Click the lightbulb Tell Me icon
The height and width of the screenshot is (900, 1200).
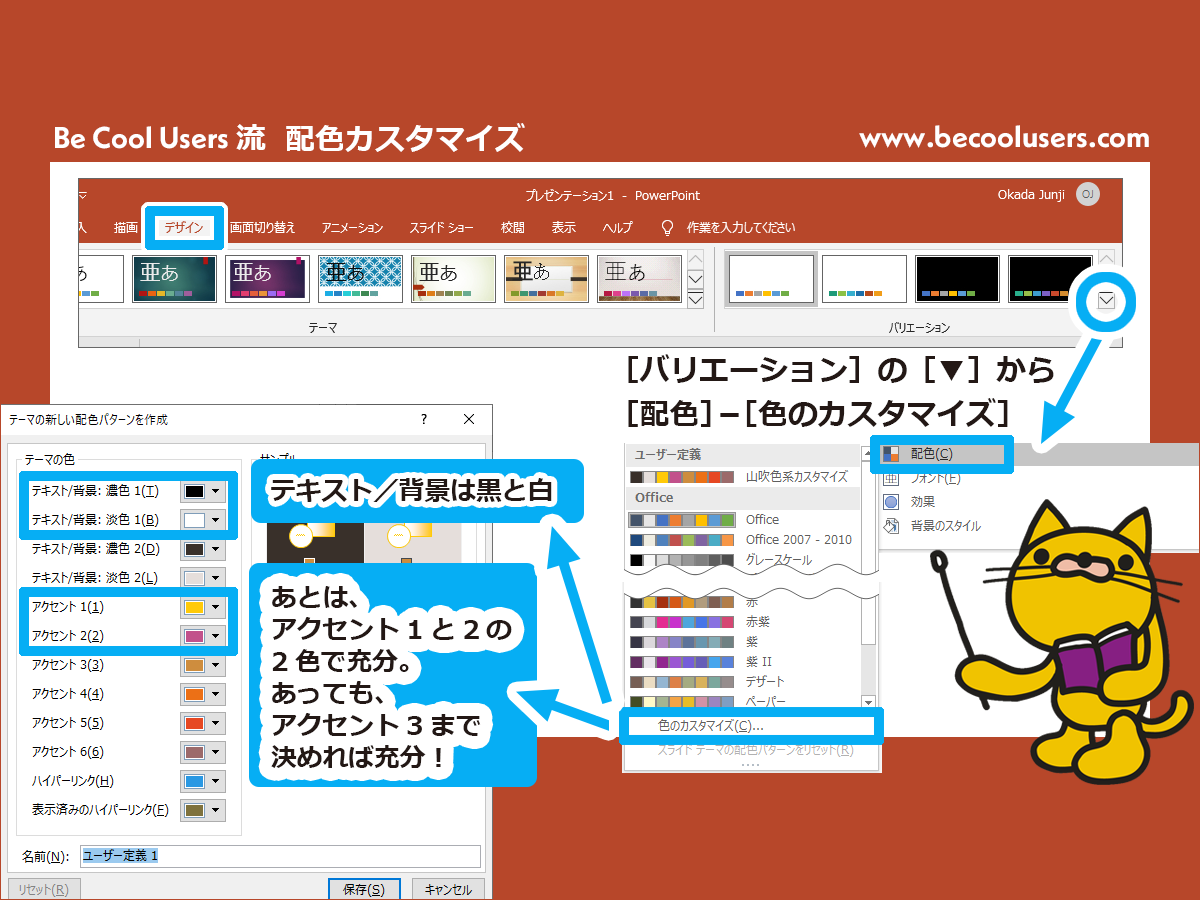668,228
